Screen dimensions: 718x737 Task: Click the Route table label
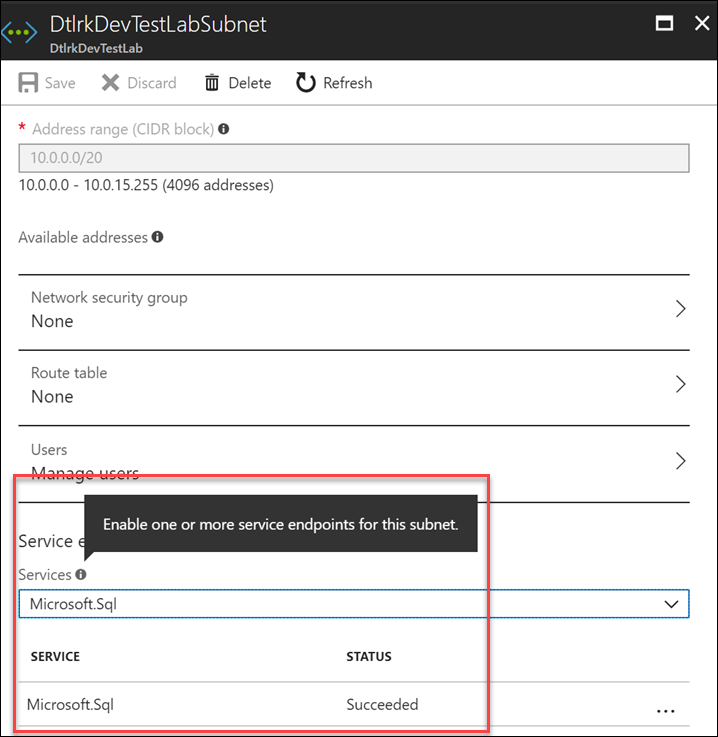[69, 373]
